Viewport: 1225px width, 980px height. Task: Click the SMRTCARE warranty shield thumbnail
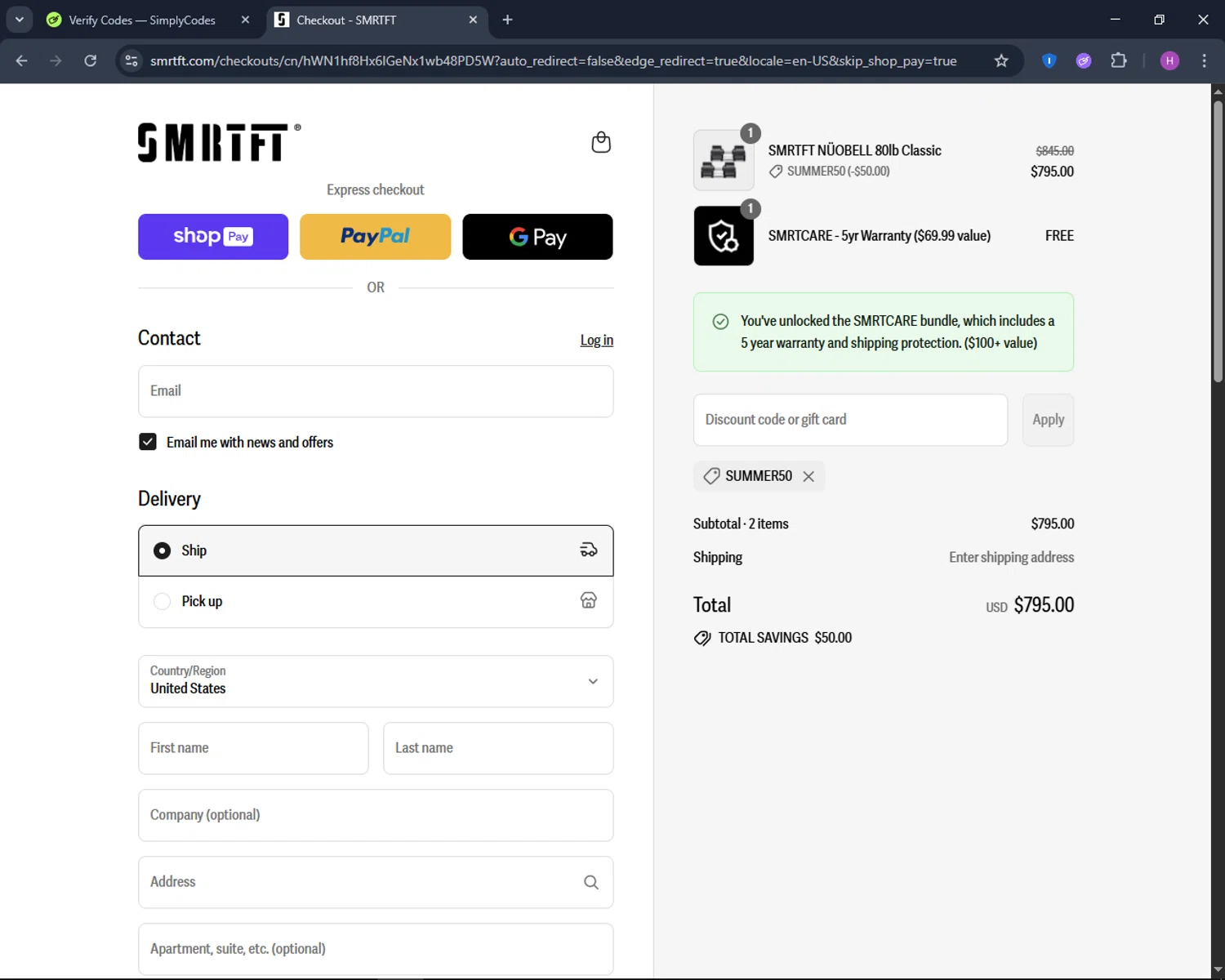pyautogui.click(x=724, y=235)
